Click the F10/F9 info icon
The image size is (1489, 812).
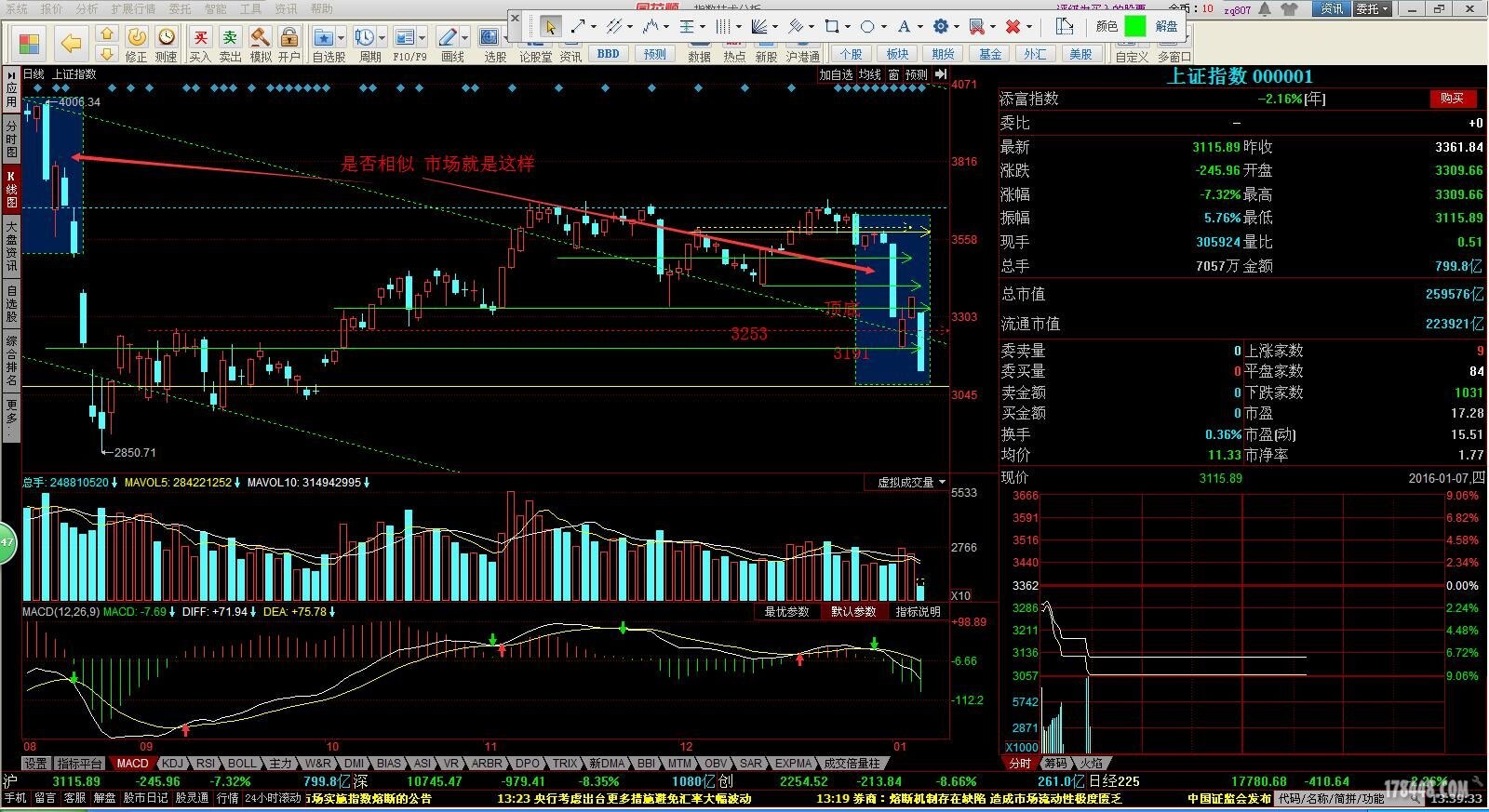(x=405, y=37)
